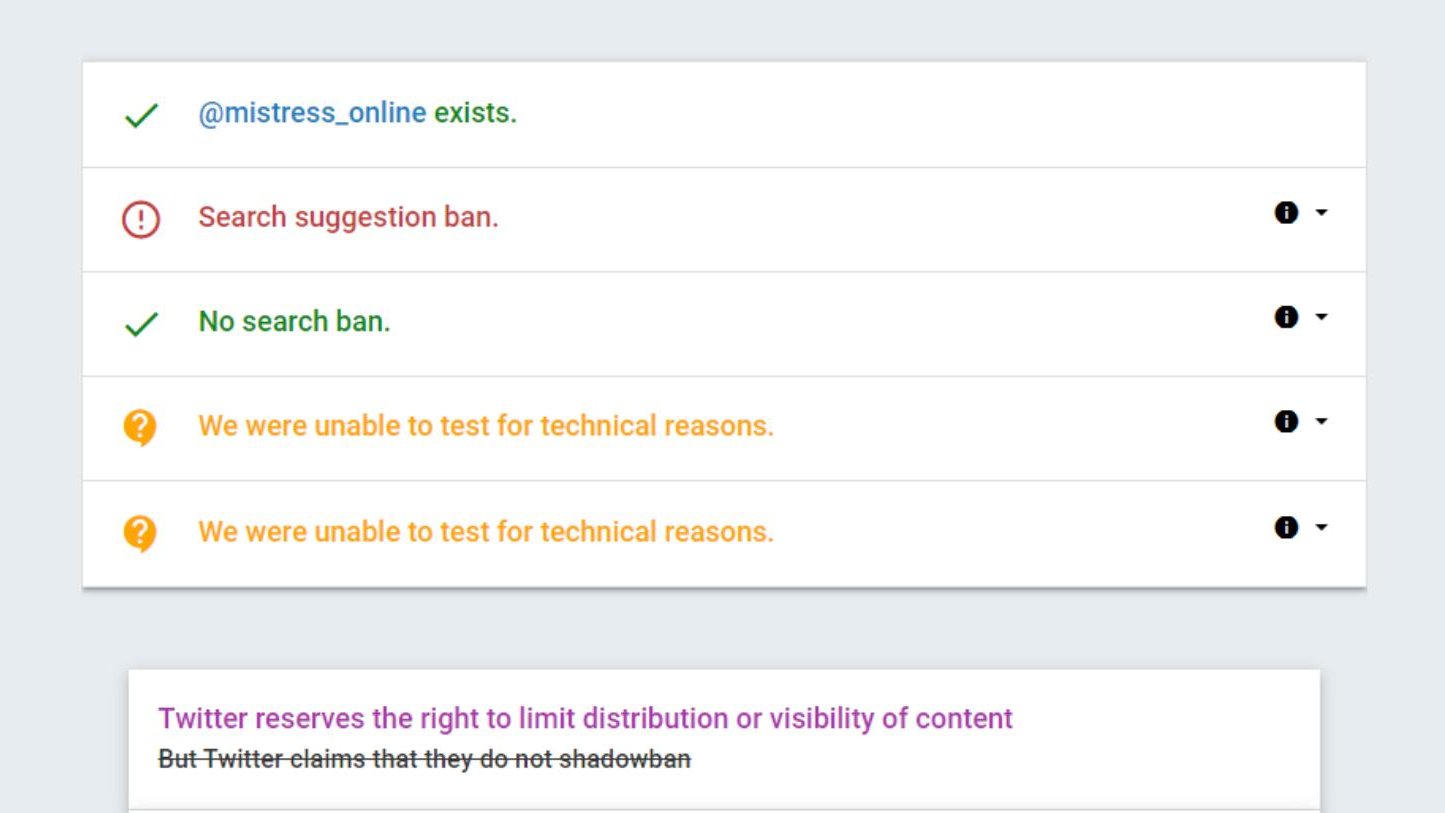The image size is (1445, 813).
Task: Click info icon on first unable-to-test row
Action: 1286,422
